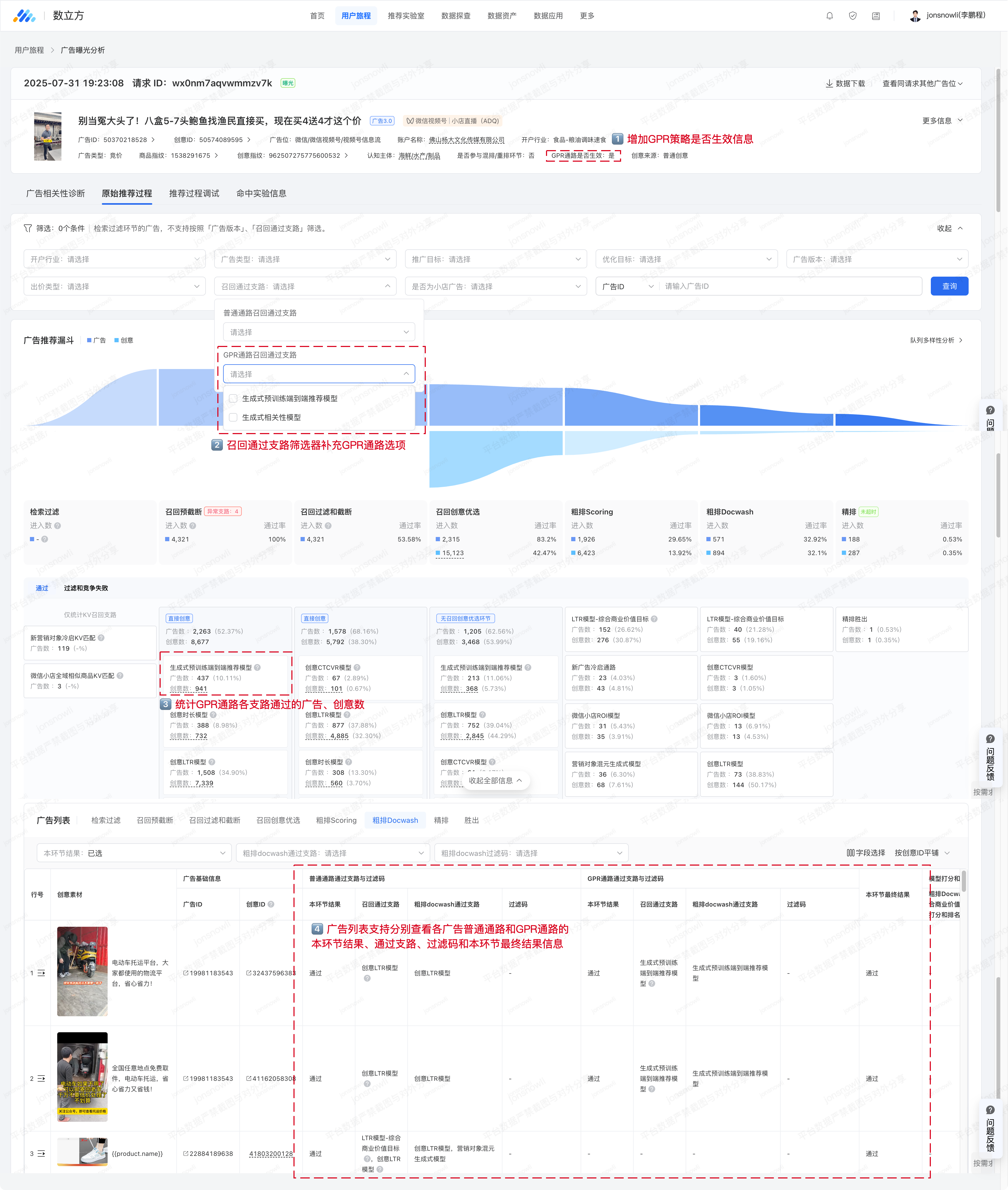Collapse filters using 收起 chevron
The width and height of the screenshot is (1008, 1190).
960,228
